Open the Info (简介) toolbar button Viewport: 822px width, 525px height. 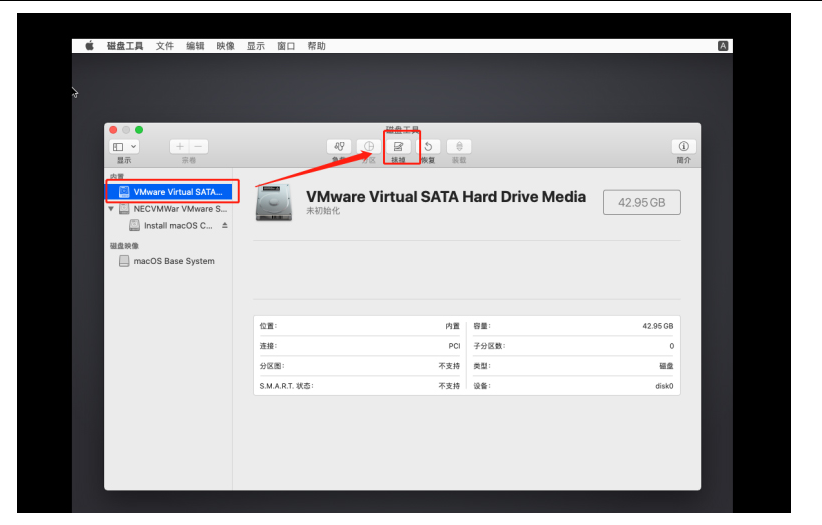(683, 147)
